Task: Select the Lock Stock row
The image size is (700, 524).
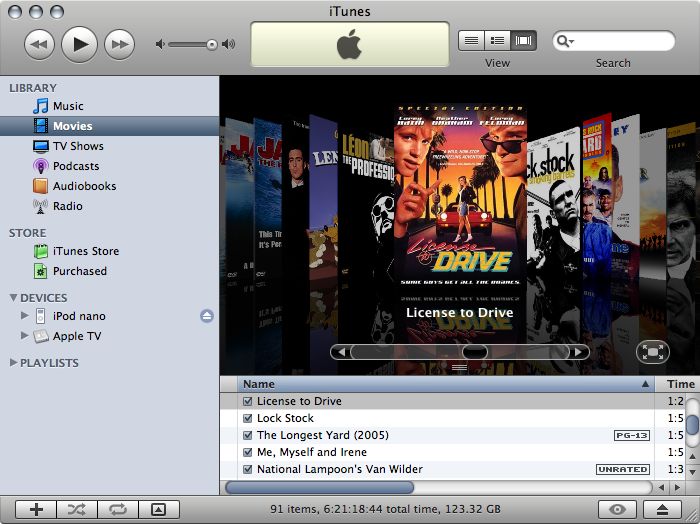Action: 452,418
